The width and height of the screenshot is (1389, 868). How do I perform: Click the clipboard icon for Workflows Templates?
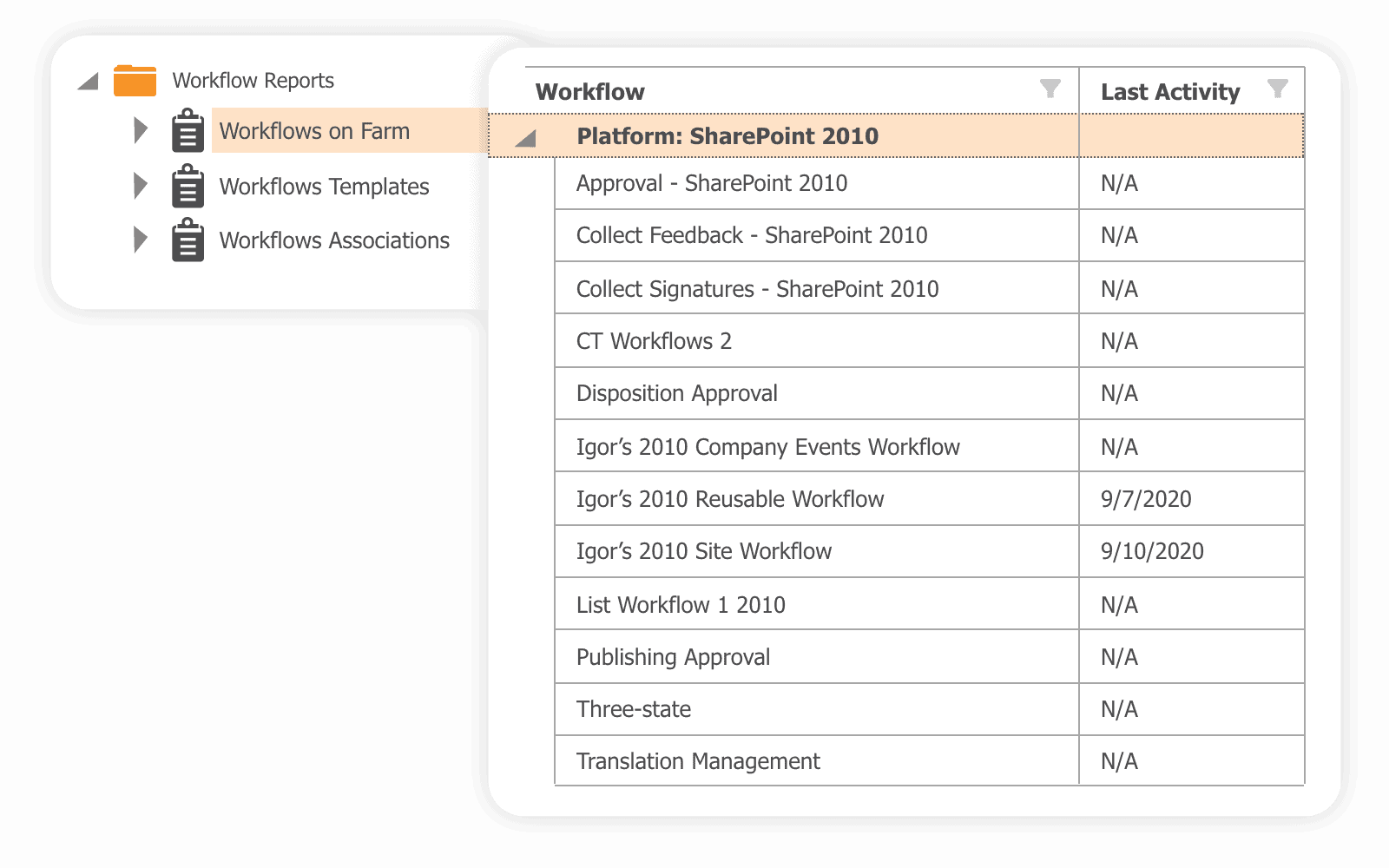[187, 186]
